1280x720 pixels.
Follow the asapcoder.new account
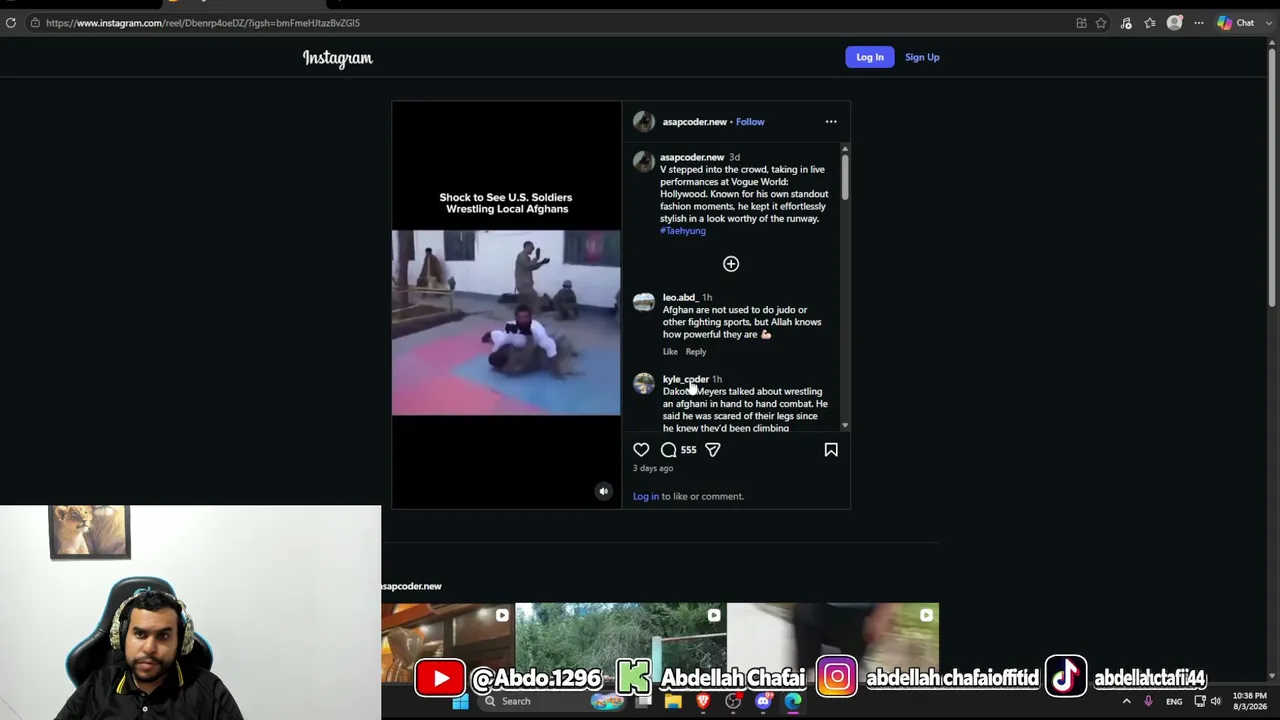[750, 122]
